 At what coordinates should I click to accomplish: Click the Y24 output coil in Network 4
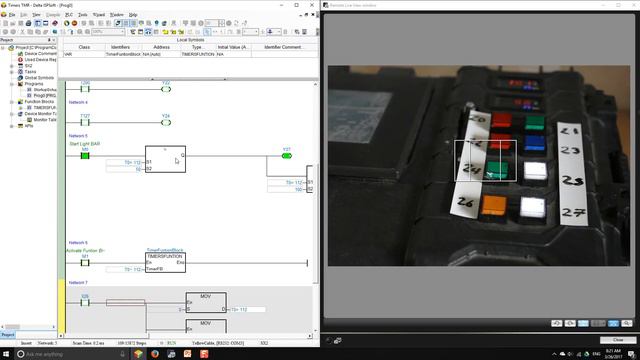[x=166, y=122]
